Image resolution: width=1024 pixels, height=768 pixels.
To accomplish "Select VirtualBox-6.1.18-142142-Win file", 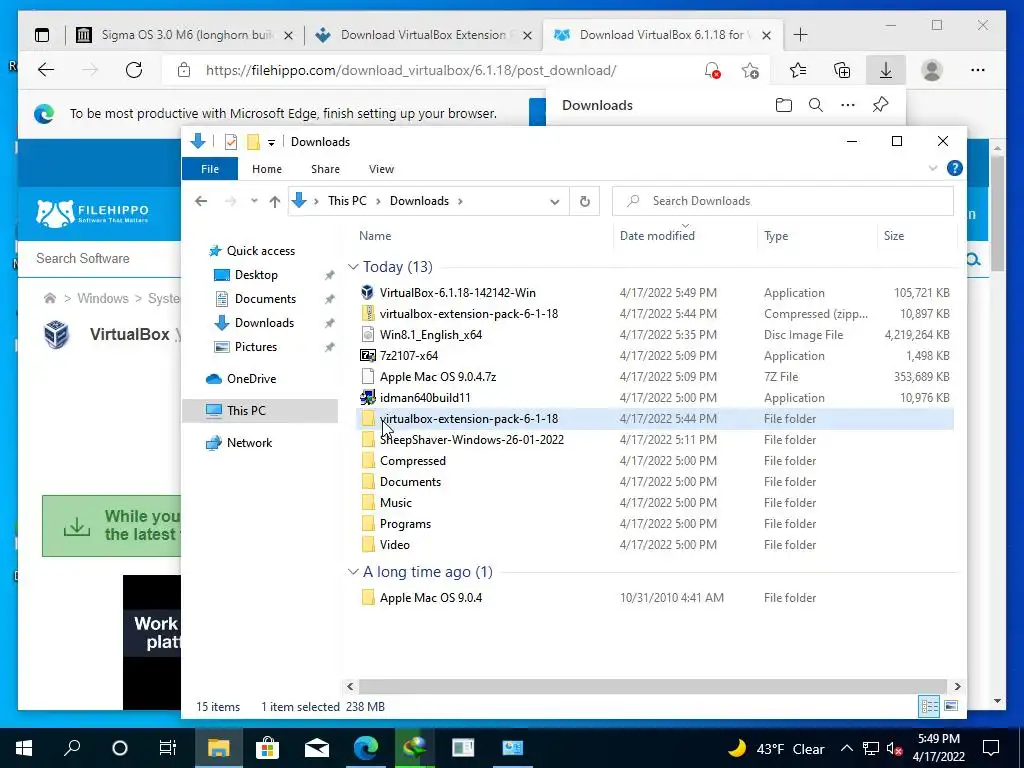I will (457, 293).
